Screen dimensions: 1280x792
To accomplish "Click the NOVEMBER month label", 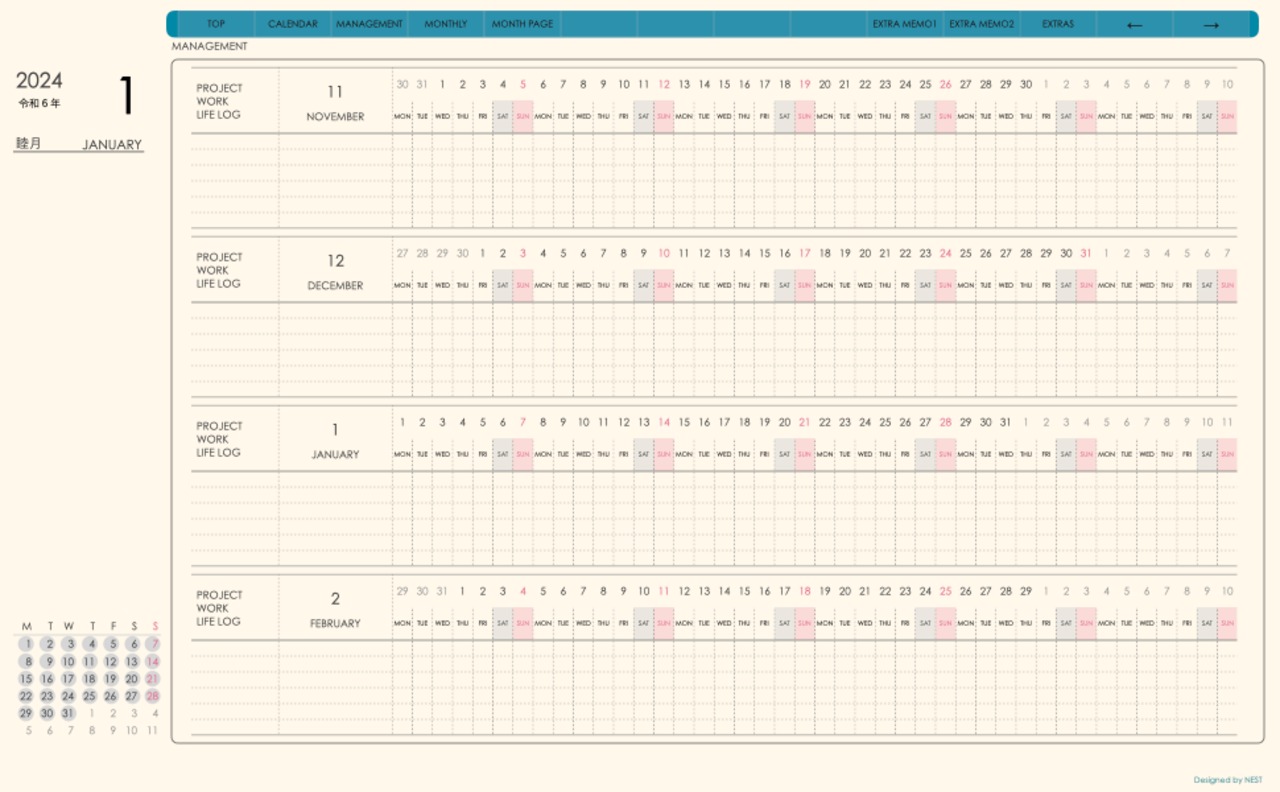I will [335, 117].
